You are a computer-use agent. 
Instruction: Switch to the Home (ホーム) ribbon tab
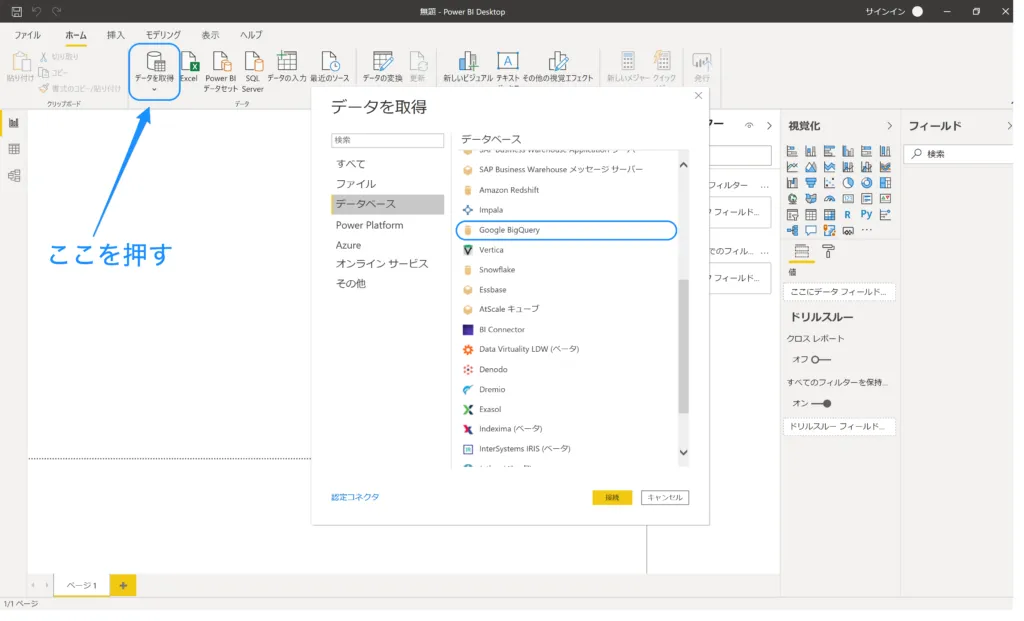(76, 35)
